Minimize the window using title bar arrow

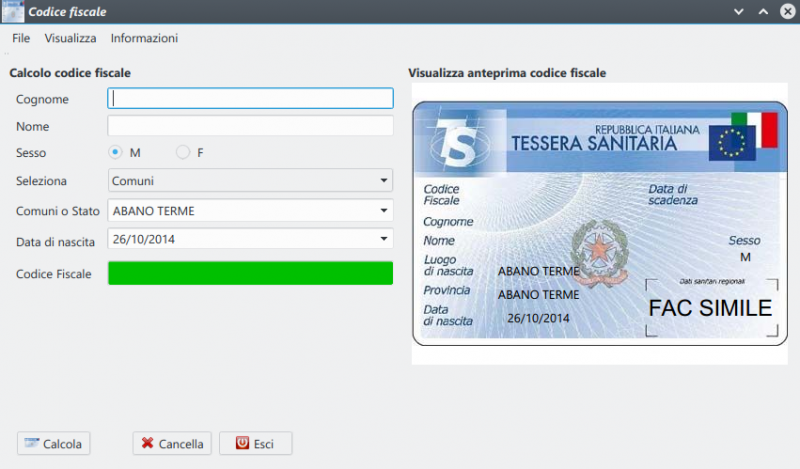coord(738,12)
